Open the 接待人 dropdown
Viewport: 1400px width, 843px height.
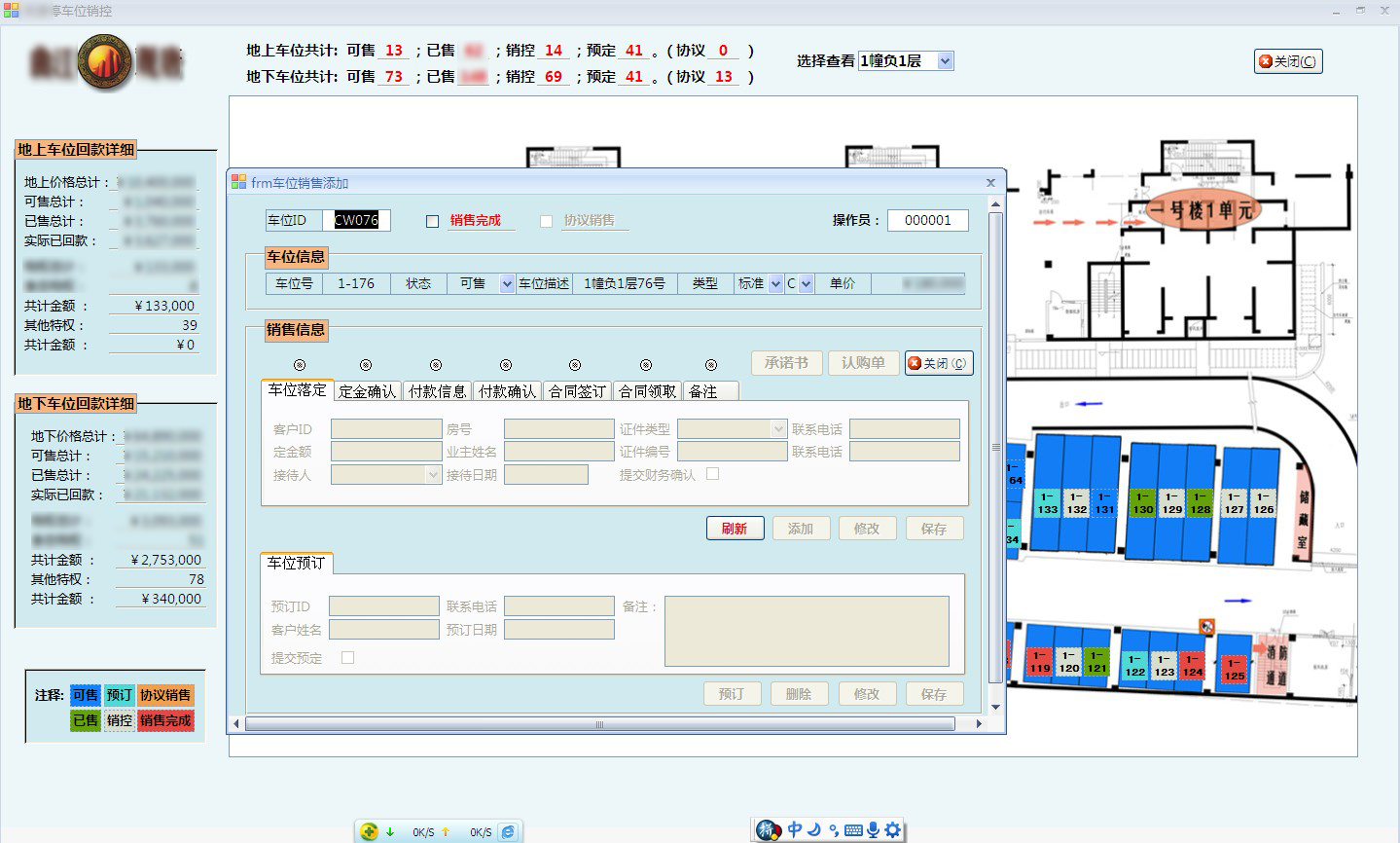[x=434, y=475]
